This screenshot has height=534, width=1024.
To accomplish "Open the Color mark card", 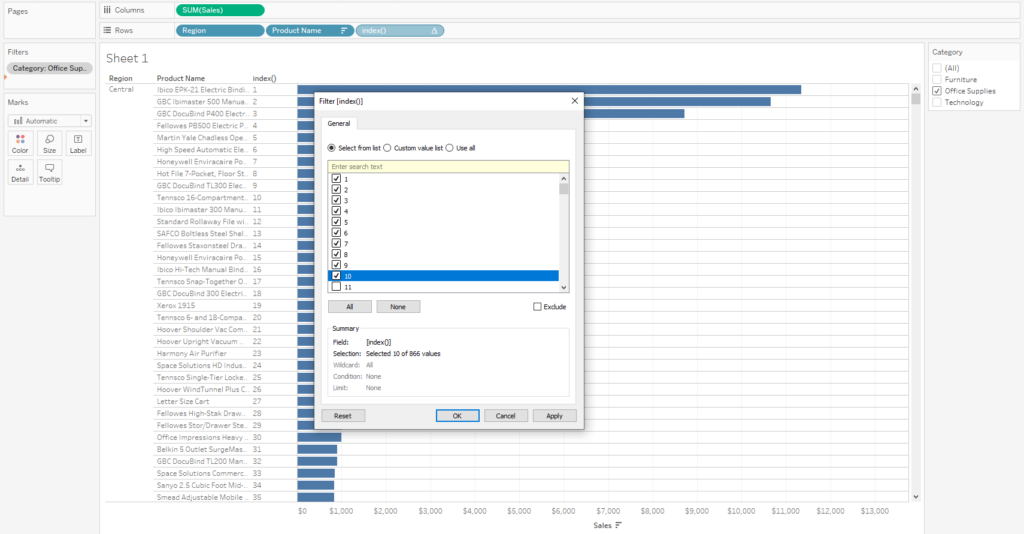I will (20, 143).
